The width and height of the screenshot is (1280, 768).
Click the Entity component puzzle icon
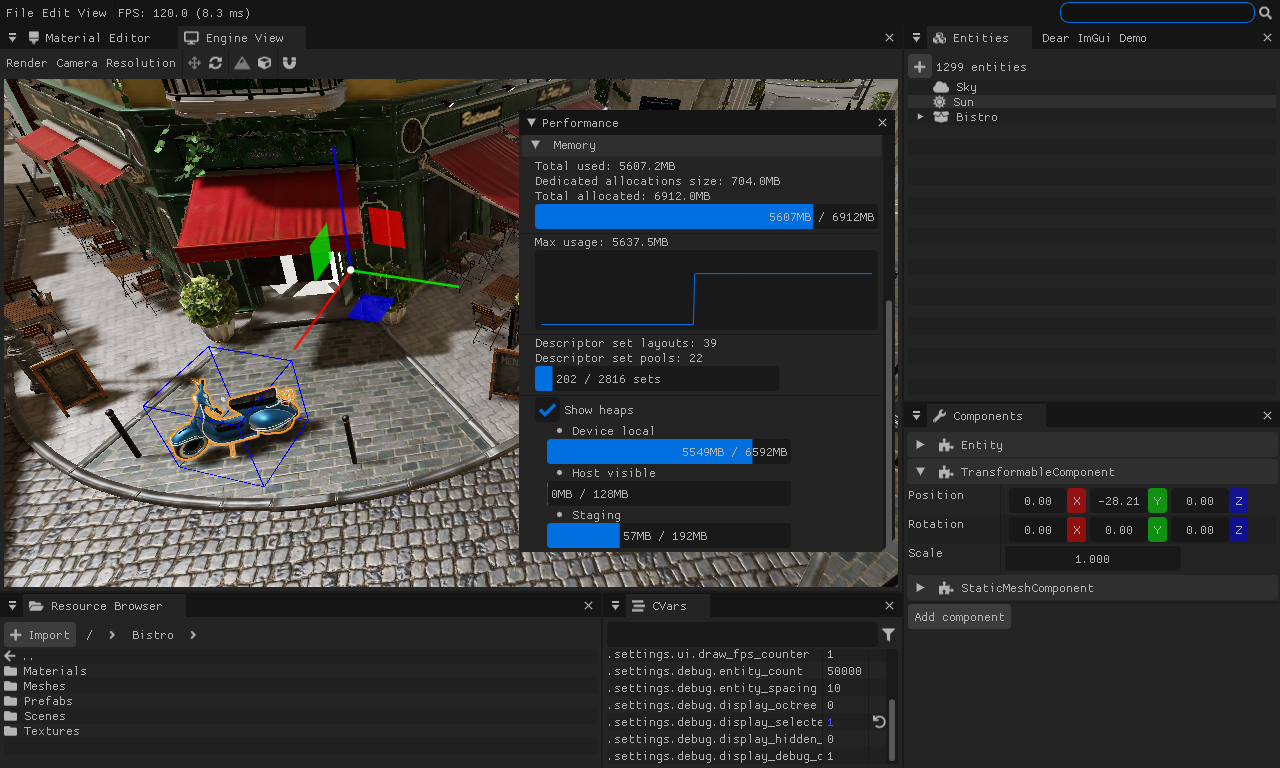(x=946, y=445)
